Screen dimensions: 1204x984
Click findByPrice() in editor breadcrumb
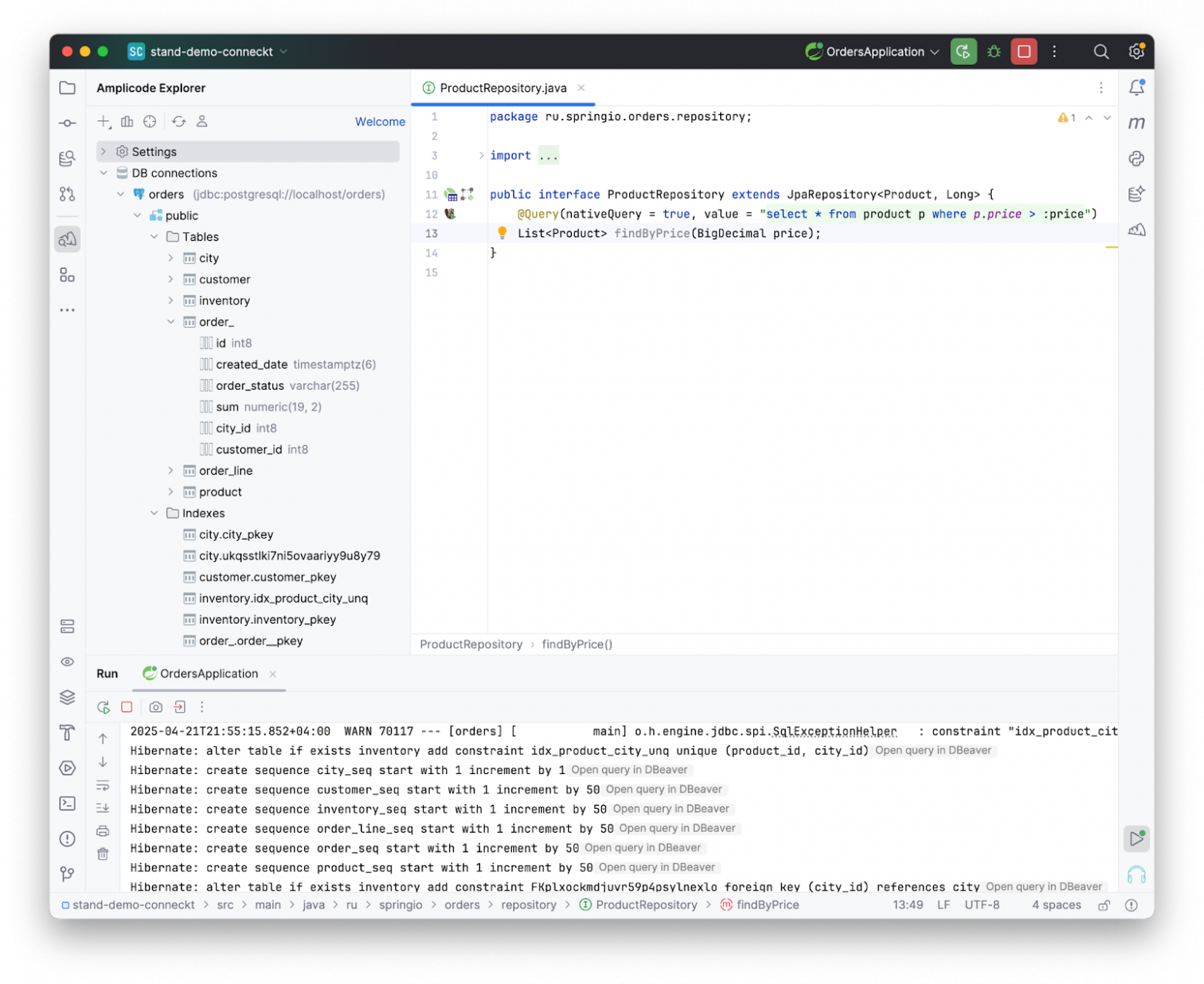click(577, 644)
